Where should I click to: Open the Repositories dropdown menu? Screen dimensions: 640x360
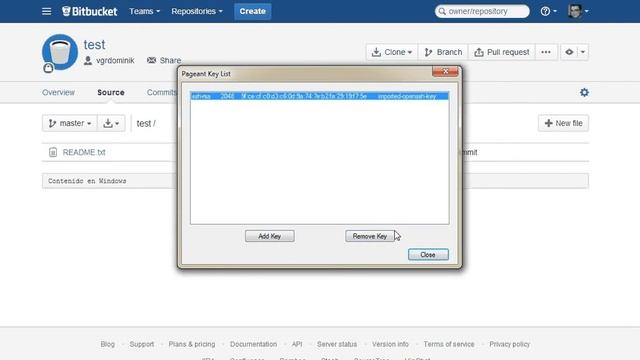197,11
